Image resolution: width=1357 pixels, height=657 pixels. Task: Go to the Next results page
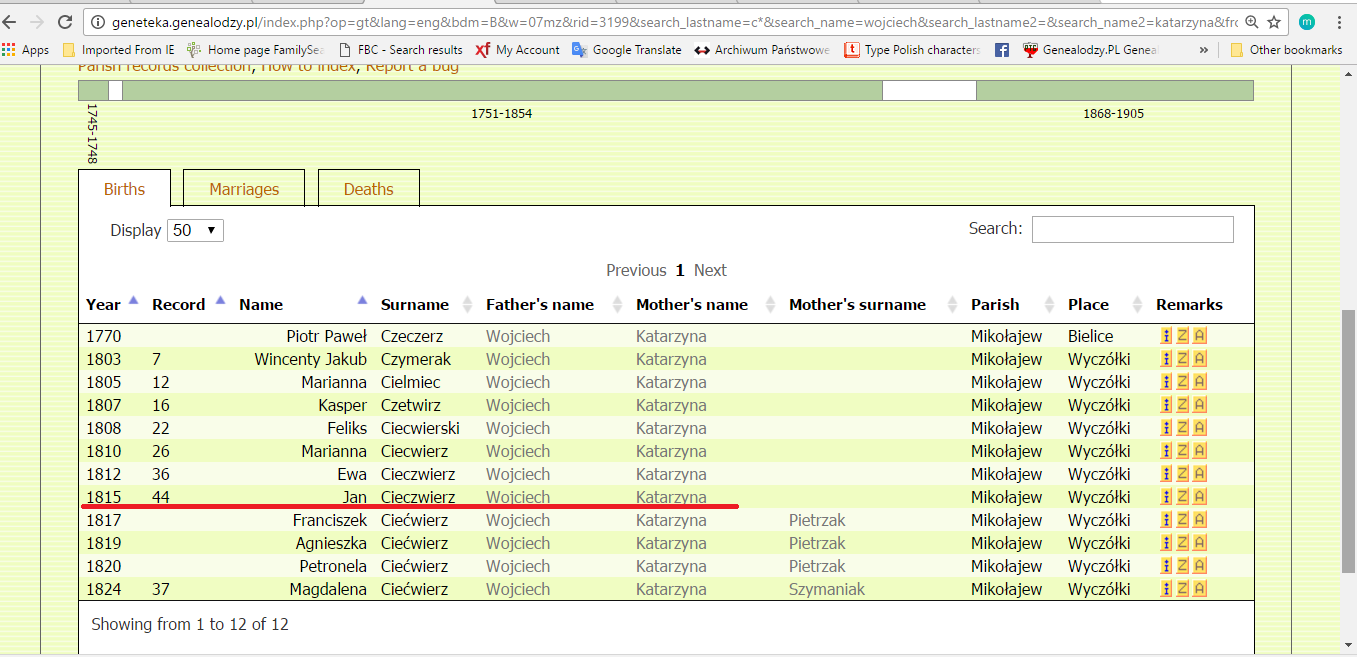coord(710,270)
